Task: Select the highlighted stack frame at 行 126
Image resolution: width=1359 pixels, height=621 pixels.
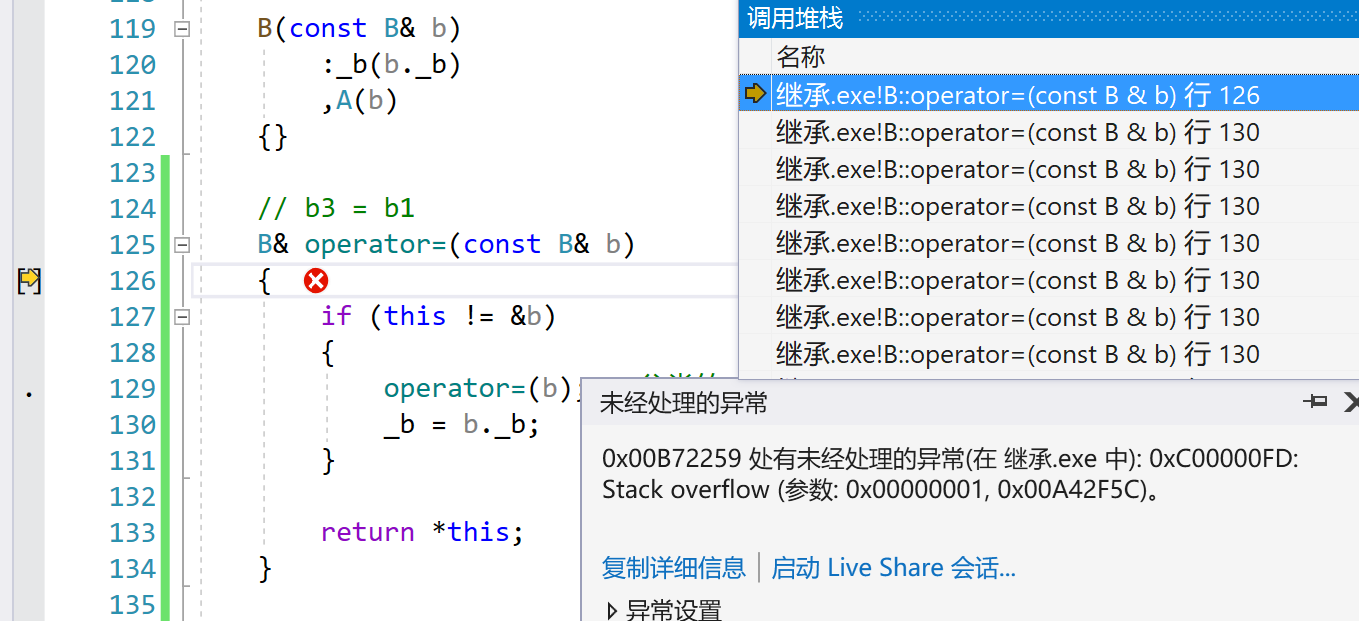Action: pyautogui.click(x=1000, y=93)
